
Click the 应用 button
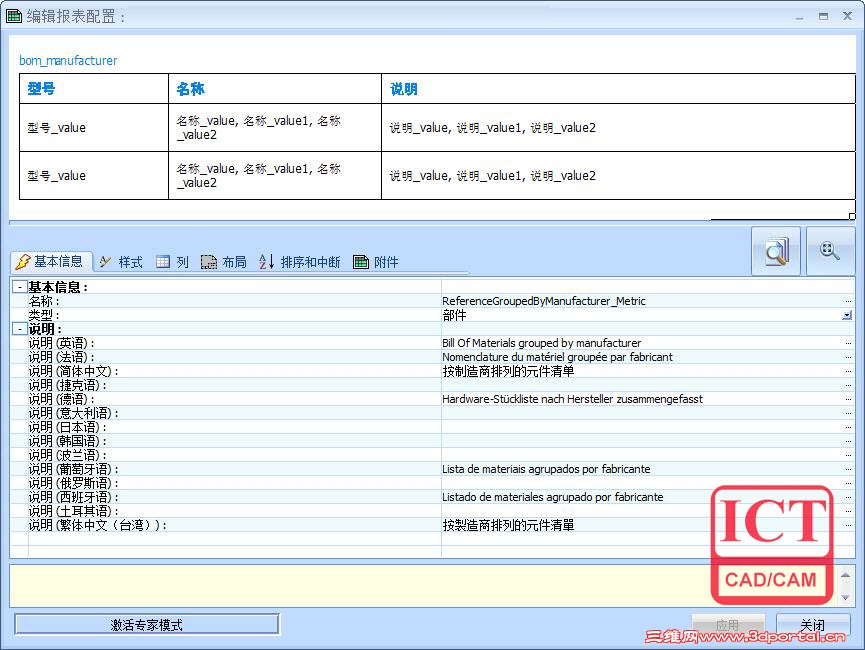(728, 625)
